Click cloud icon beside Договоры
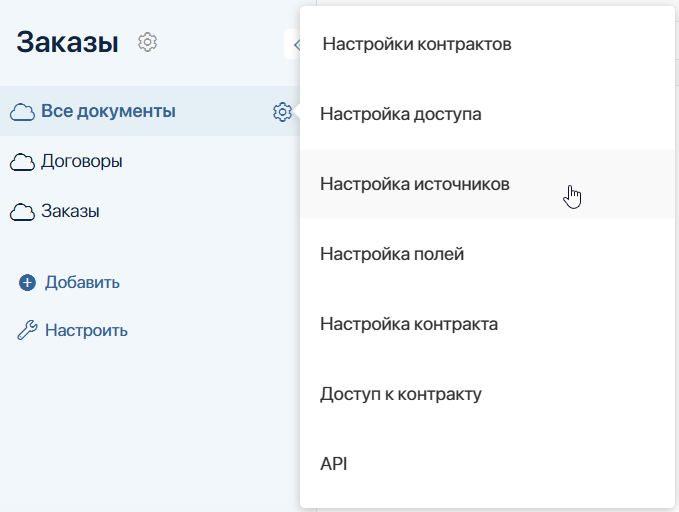Screen dimensions: 679x512 pos(22,162)
